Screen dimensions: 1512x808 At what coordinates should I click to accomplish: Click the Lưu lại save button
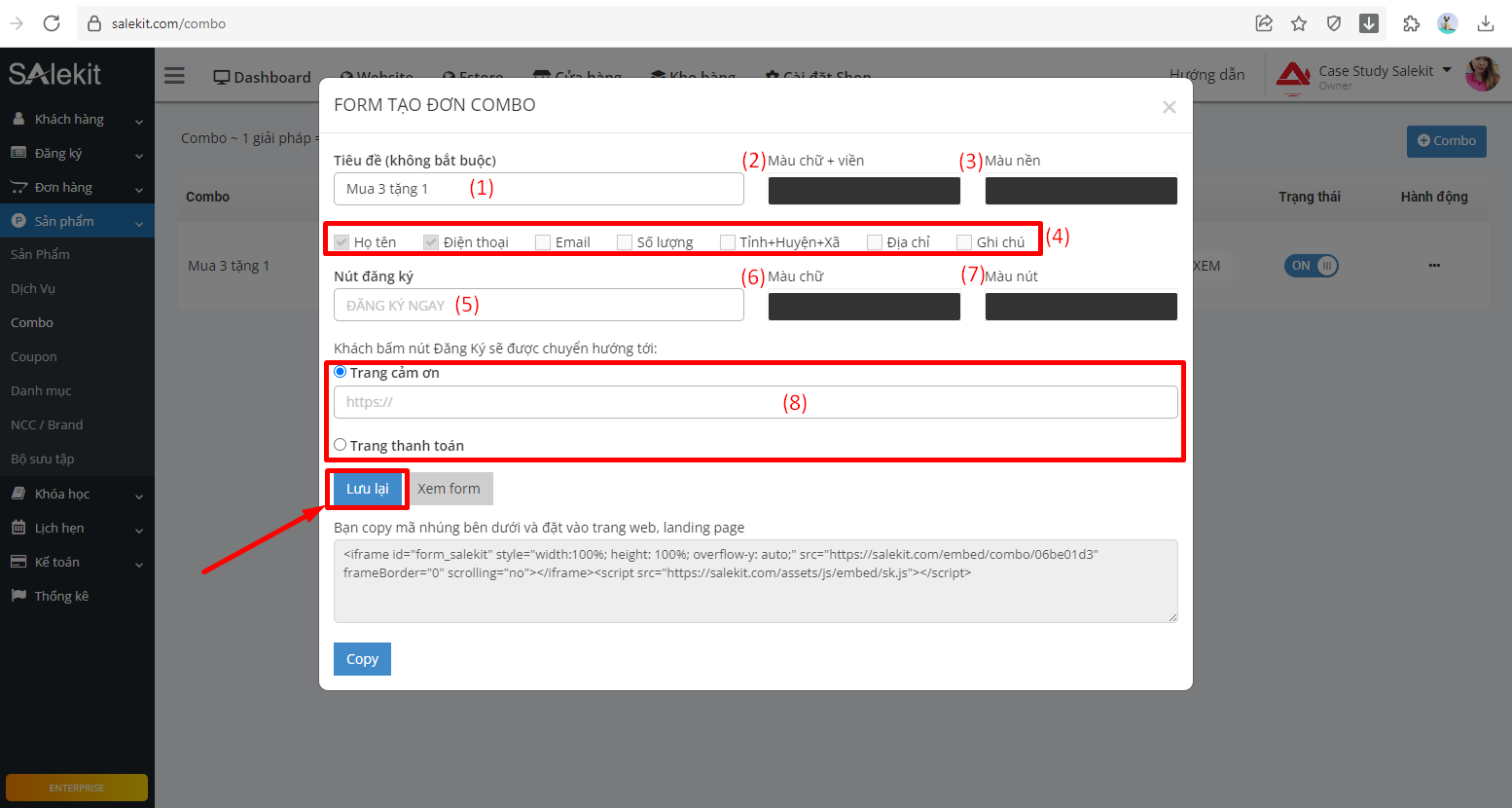(368, 489)
